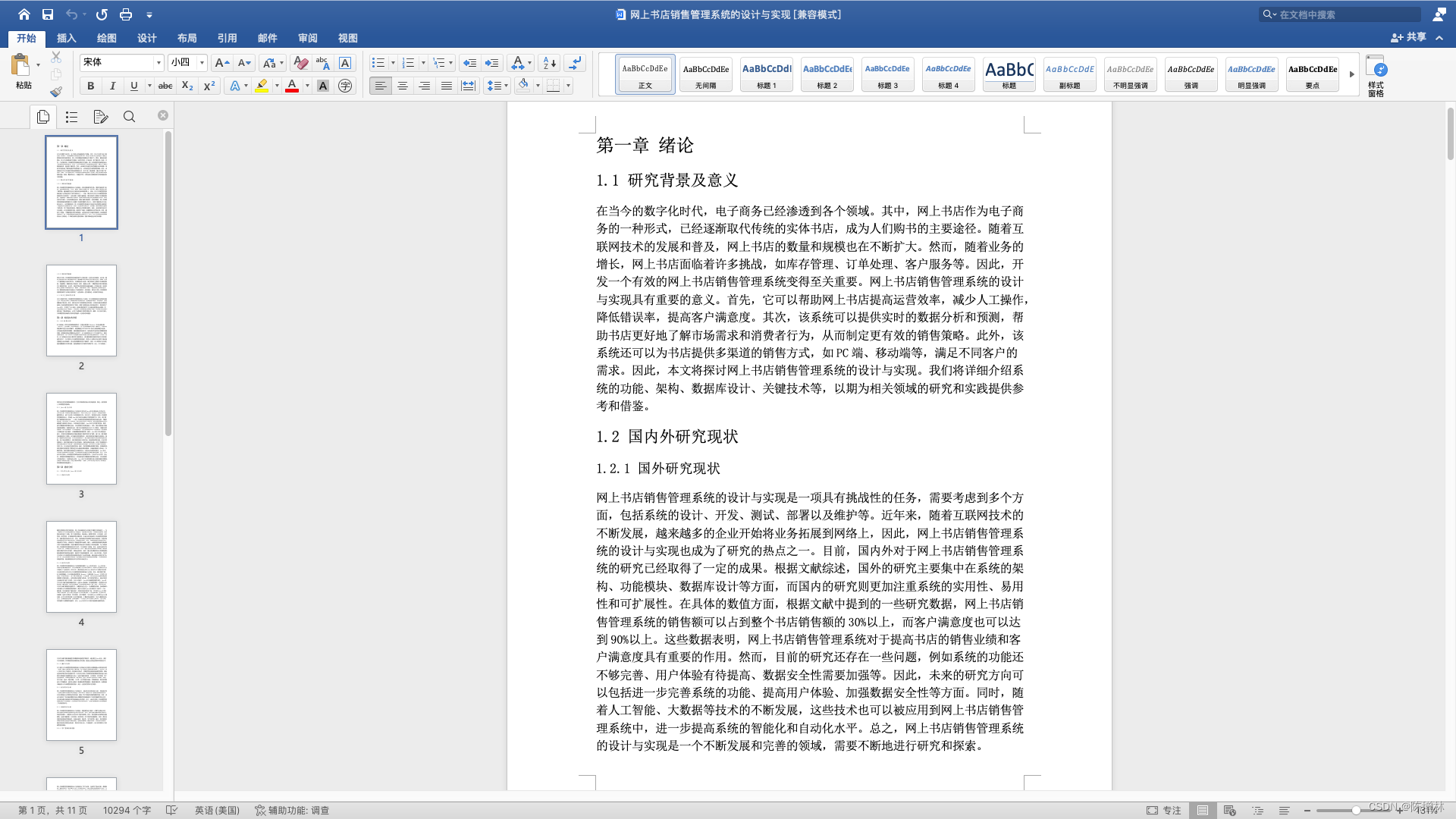The image size is (1456, 819).
Task: Click the Save icon
Action: pos(47,14)
